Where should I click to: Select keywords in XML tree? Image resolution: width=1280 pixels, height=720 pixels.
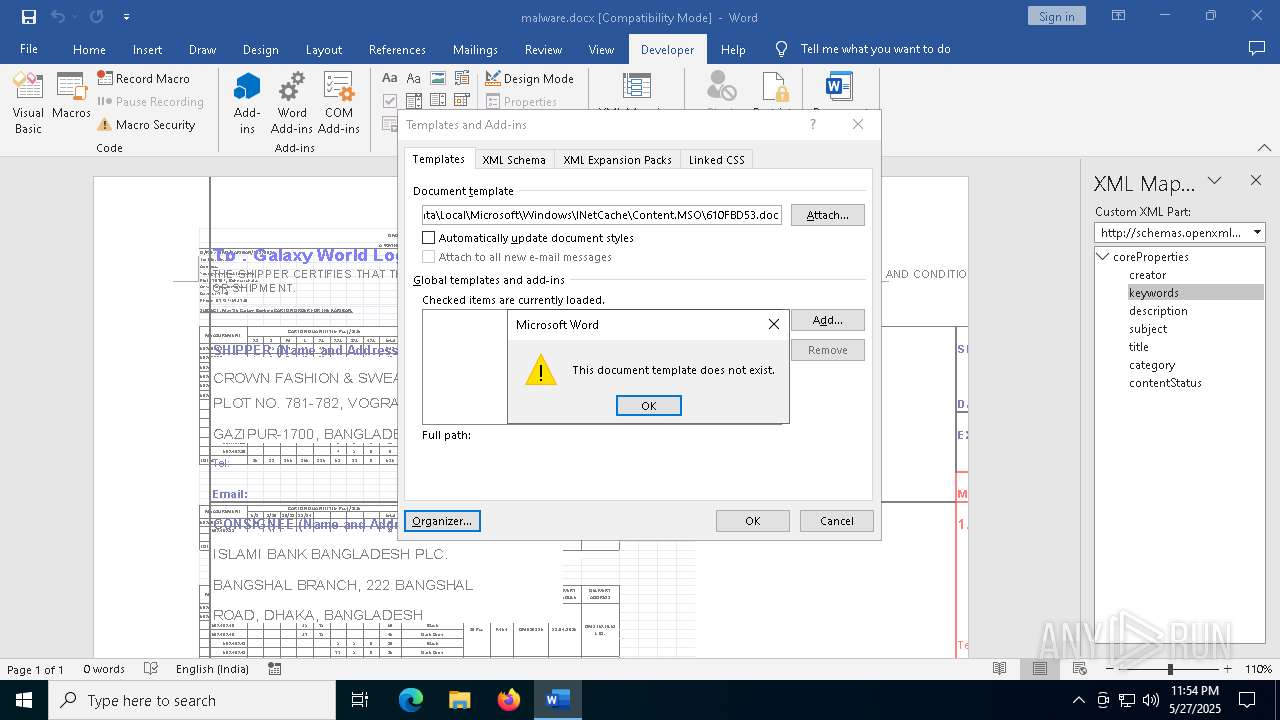click(1154, 293)
